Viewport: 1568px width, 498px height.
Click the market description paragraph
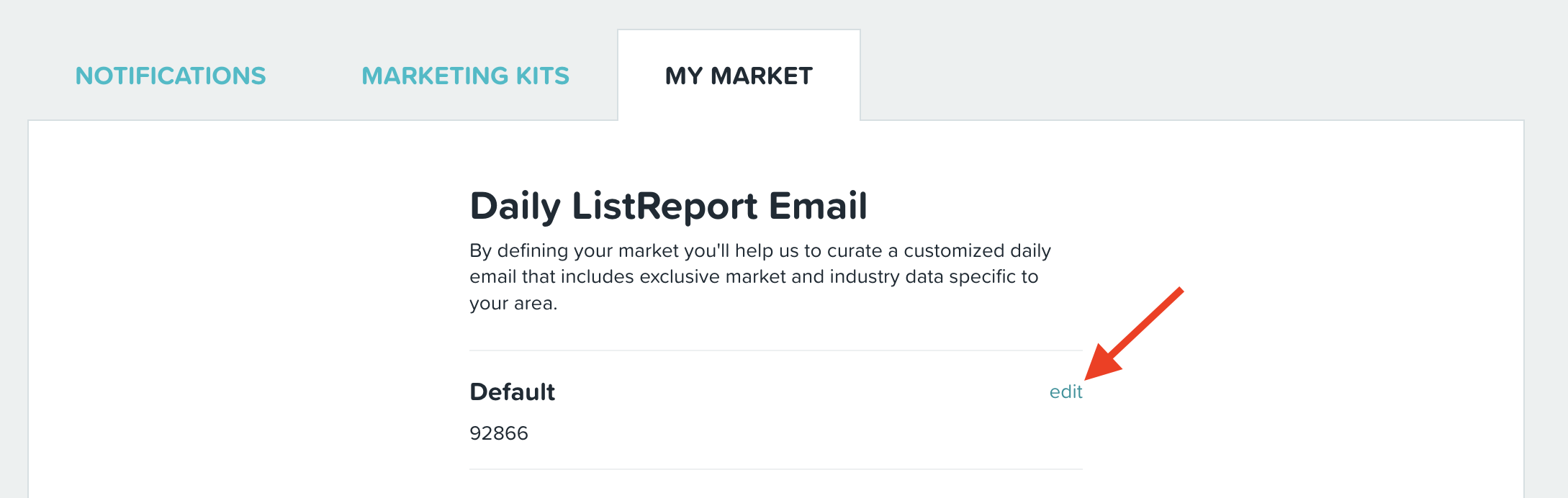(x=760, y=277)
